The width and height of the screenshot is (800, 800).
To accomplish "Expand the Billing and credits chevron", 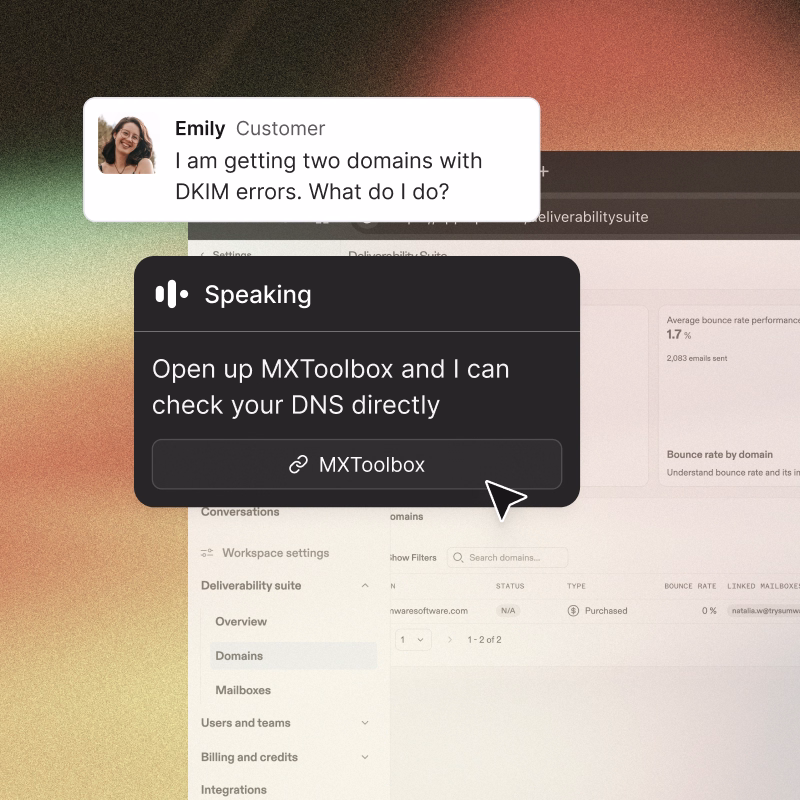I will pyautogui.click(x=365, y=757).
